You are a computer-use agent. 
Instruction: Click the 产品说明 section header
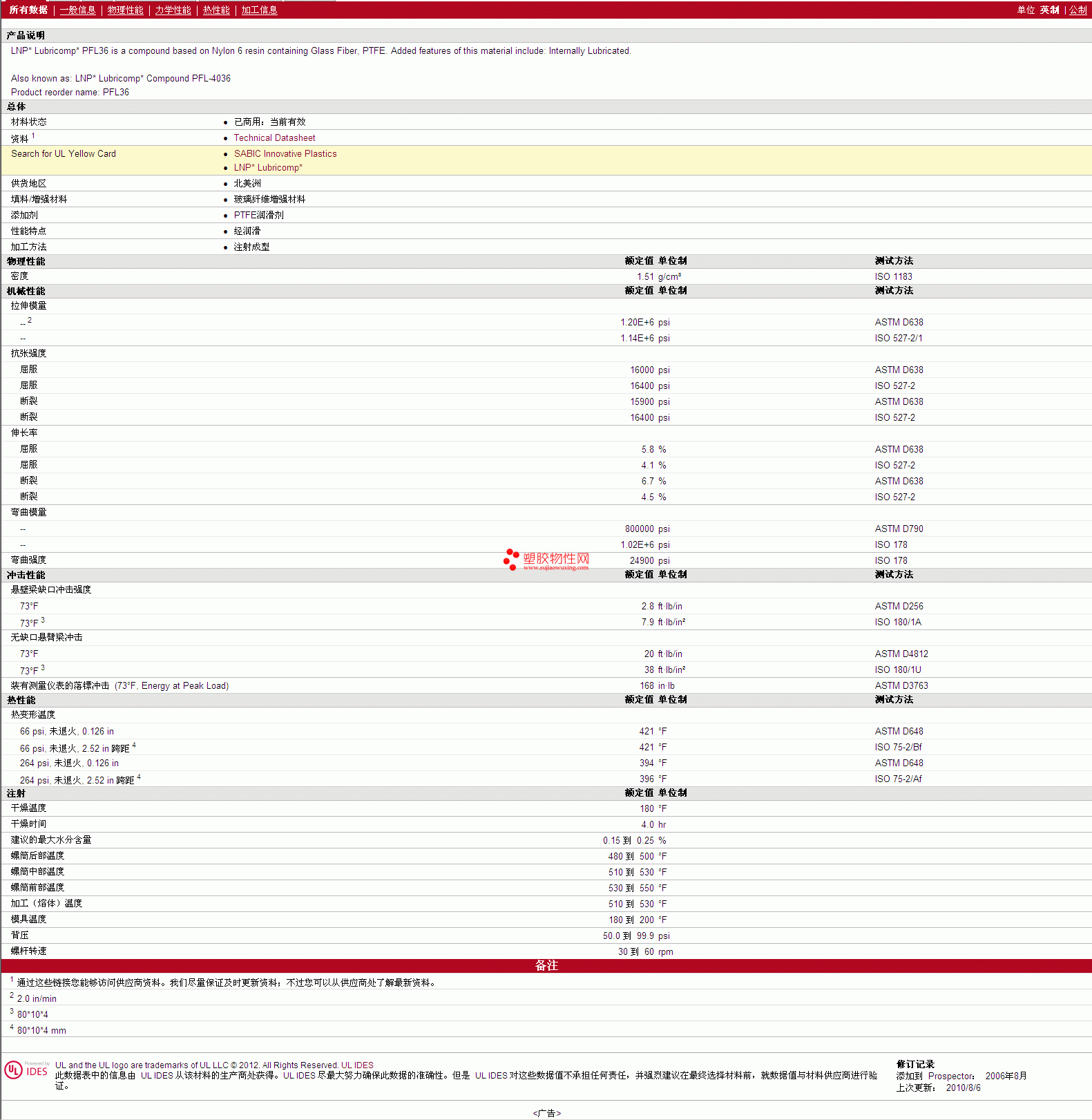pos(26,35)
